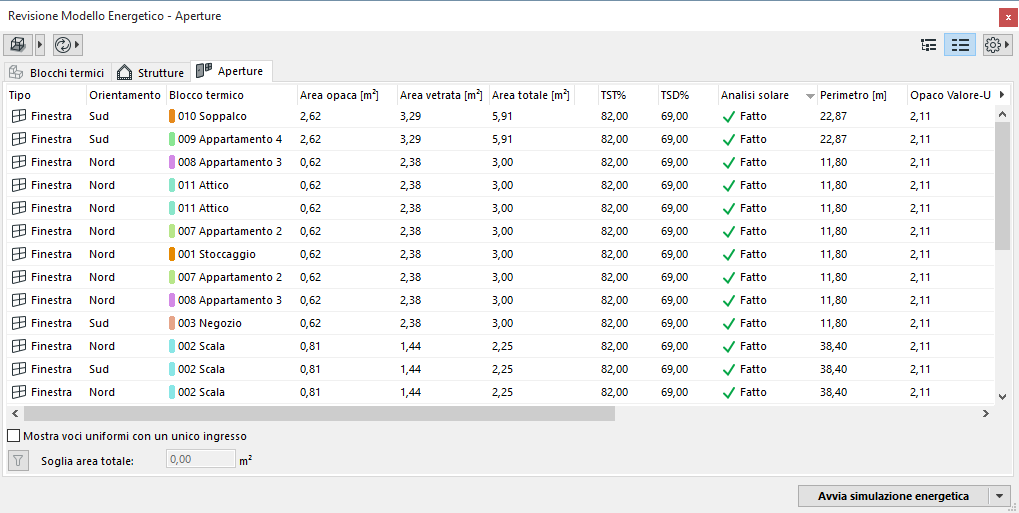Click green checkmark in 010 Soppalco row
This screenshot has width=1019, height=513.
(x=728, y=116)
